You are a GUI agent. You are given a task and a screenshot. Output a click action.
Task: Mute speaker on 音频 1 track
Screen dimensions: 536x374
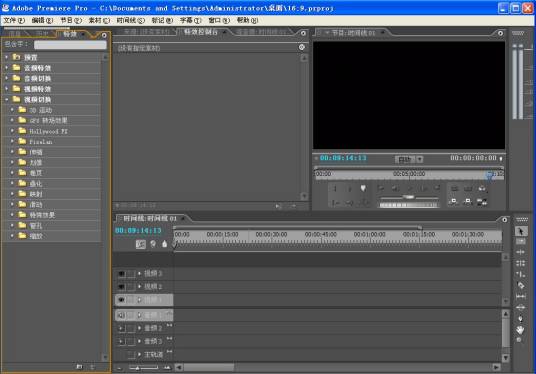(x=121, y=315)
